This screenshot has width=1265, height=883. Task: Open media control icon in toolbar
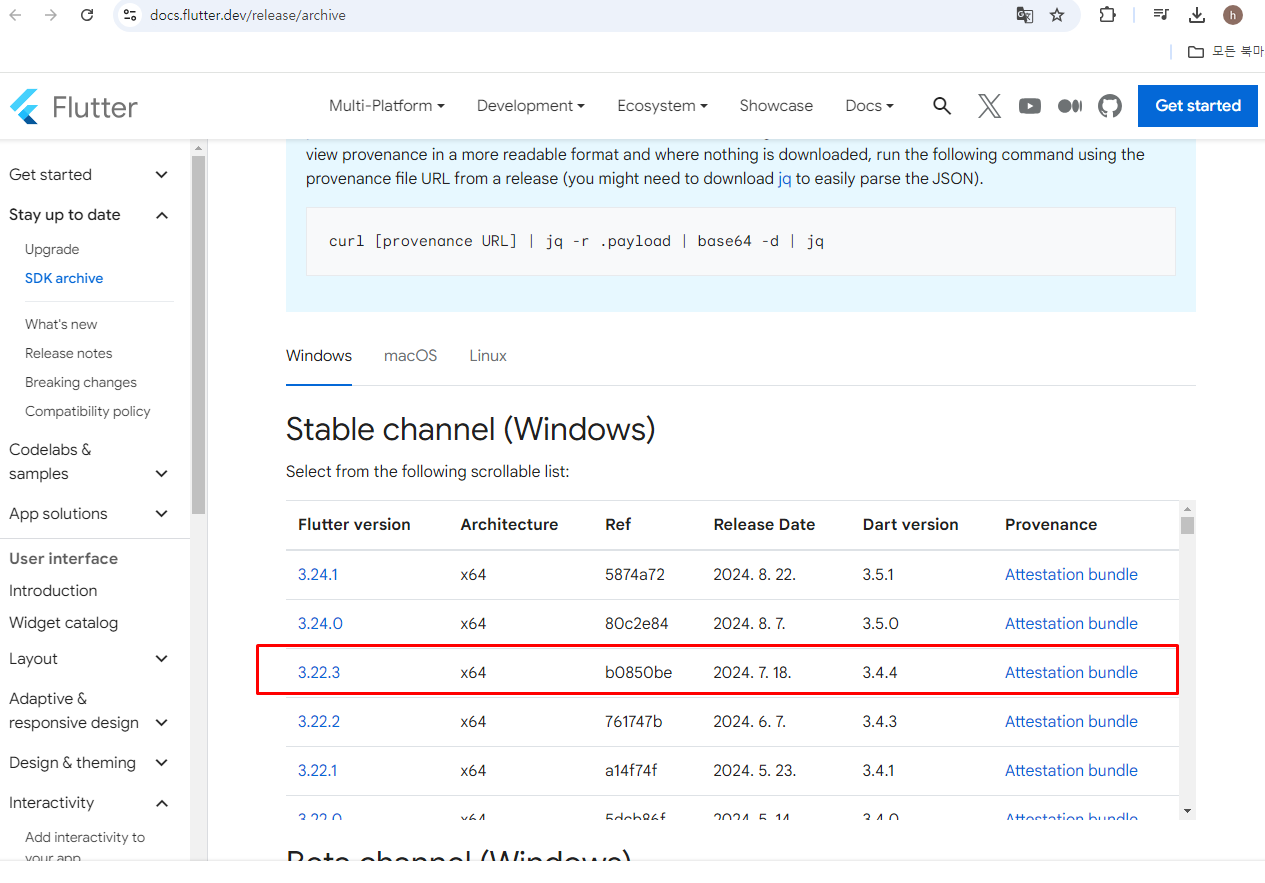coord(1160,15)
